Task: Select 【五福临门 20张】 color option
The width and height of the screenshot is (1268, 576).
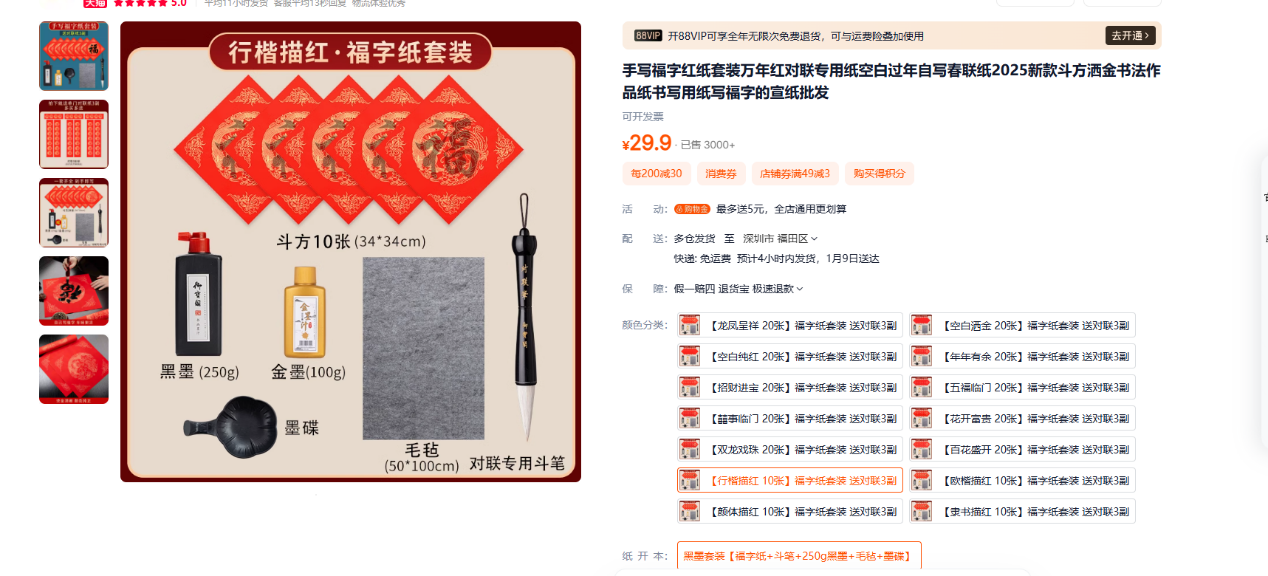Action: (1023, 387)
